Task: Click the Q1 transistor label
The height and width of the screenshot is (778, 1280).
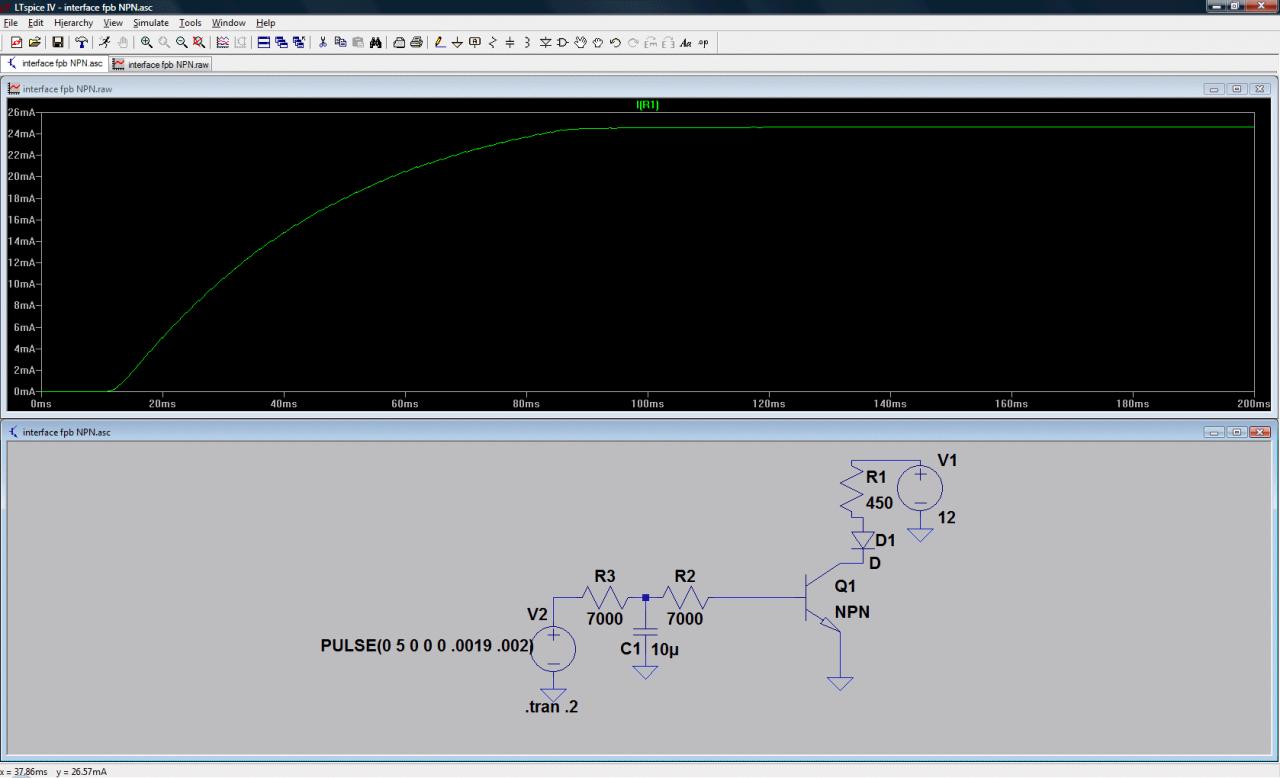Action: 846,586
